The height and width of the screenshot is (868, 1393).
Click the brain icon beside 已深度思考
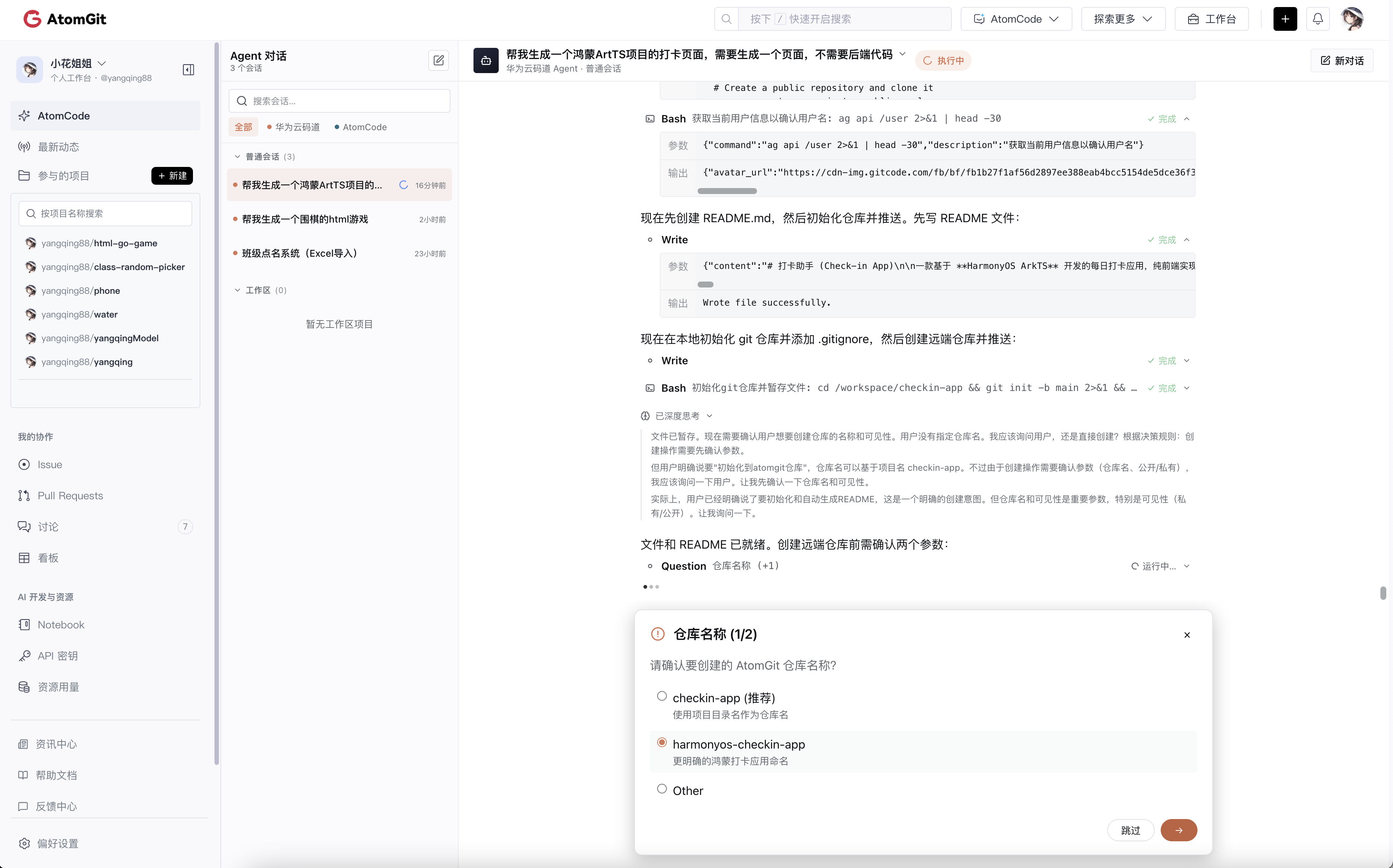[x=645, y=415]
